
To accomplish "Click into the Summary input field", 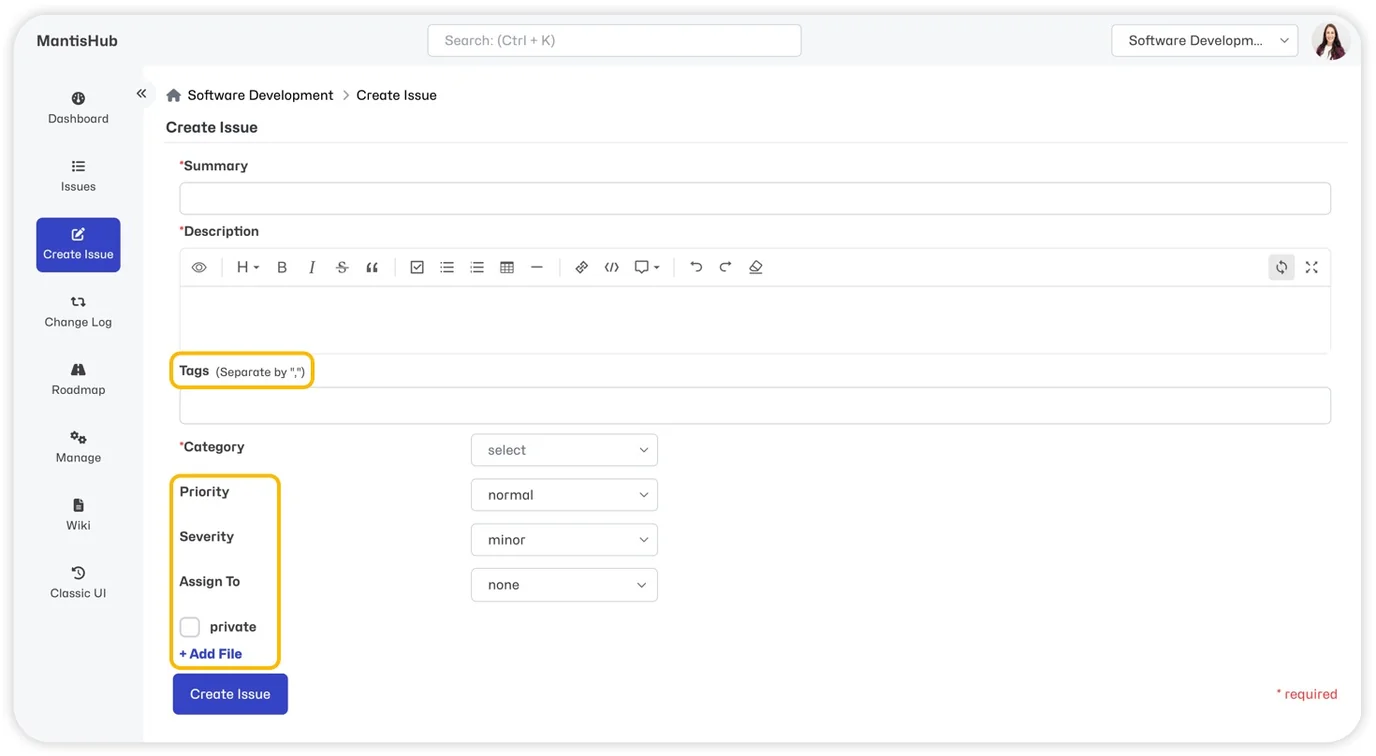I will [755, 198].
